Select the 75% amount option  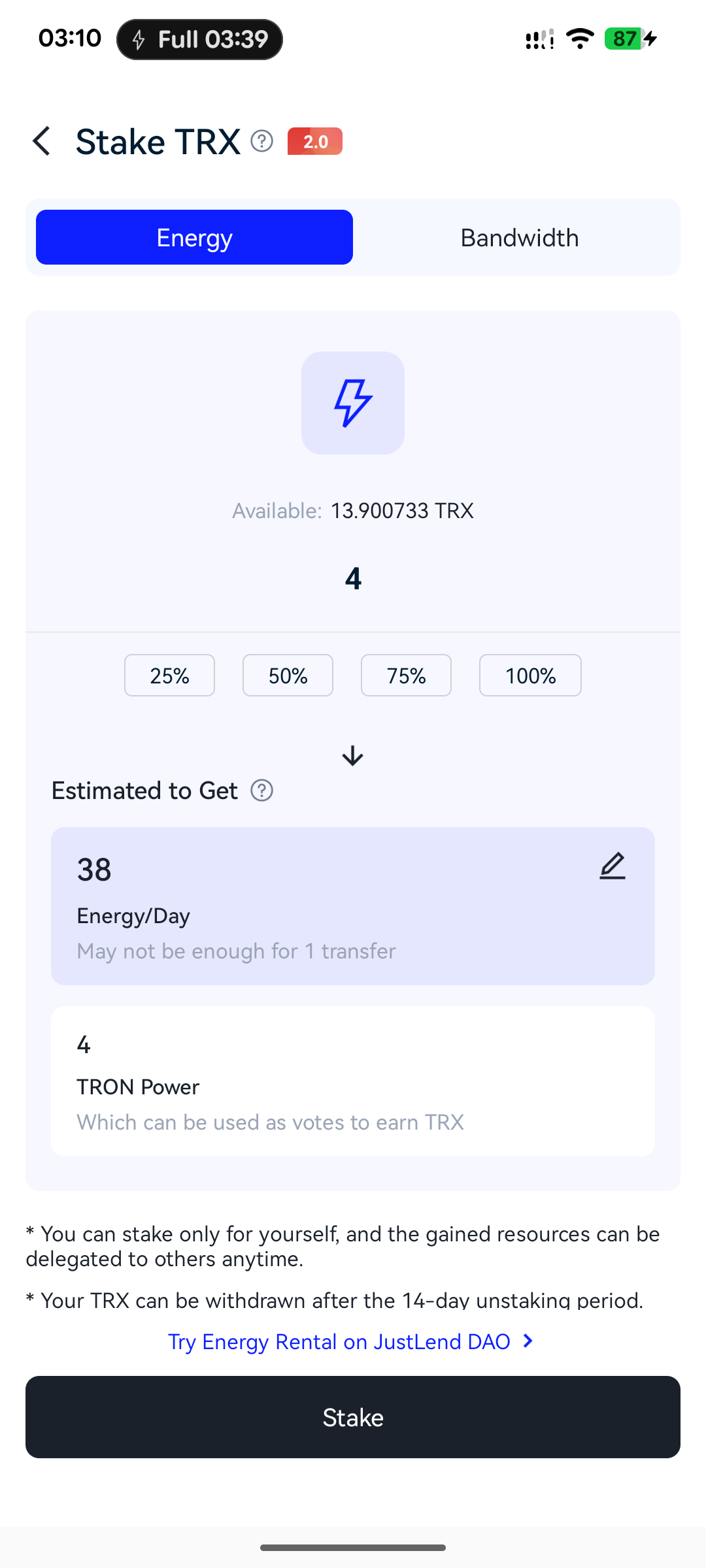pos(406,676)
